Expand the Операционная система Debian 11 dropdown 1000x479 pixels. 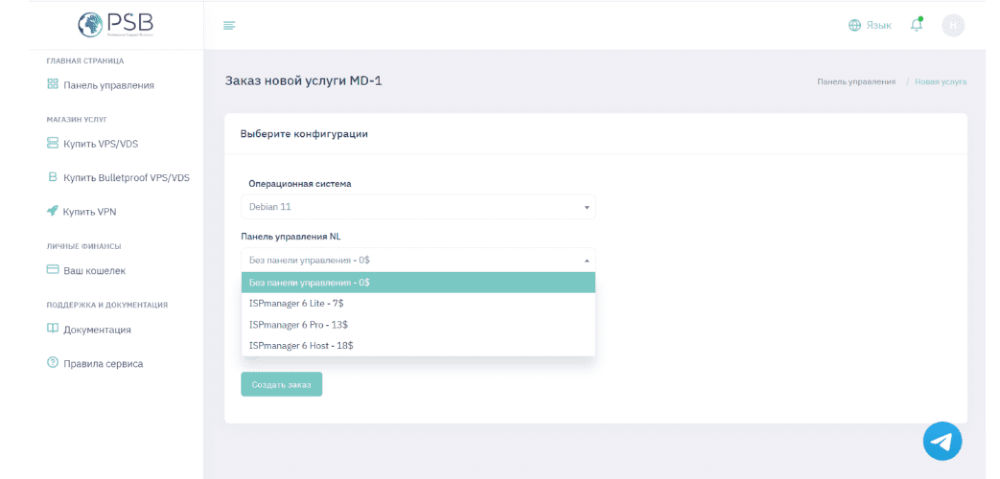pyautogui.click(x=418, y=207)
